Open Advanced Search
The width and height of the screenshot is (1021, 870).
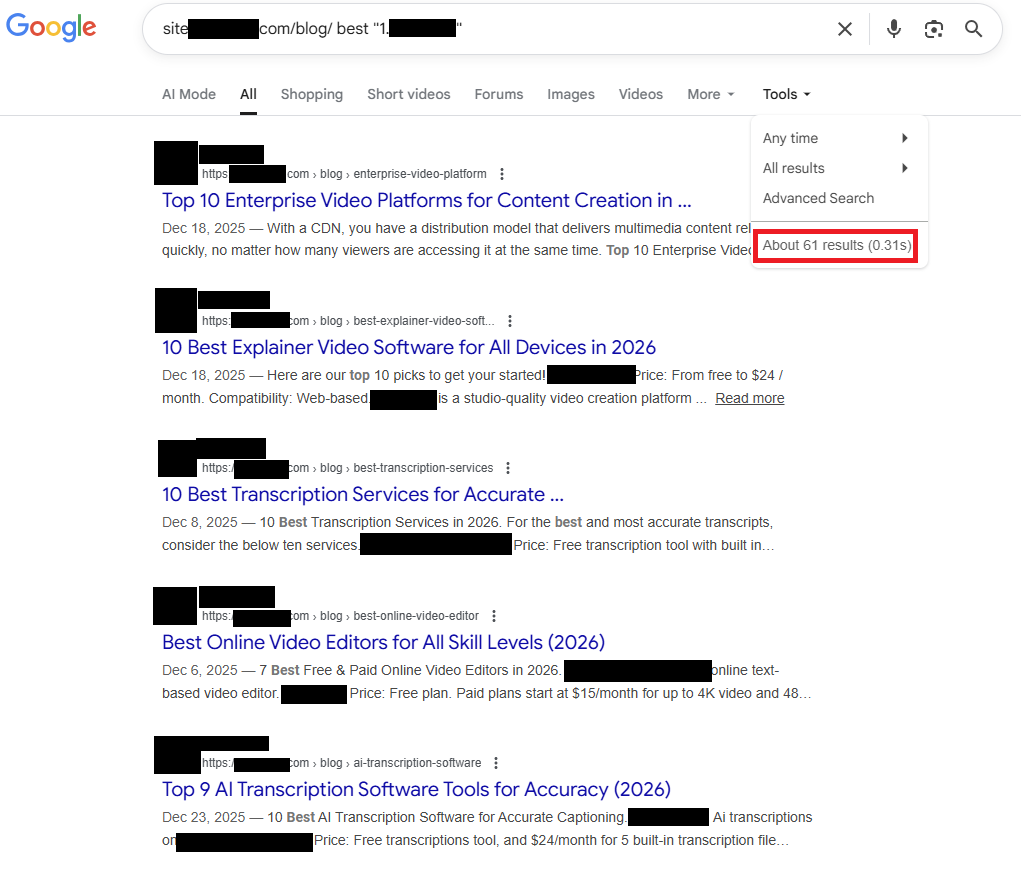point(818,198)
